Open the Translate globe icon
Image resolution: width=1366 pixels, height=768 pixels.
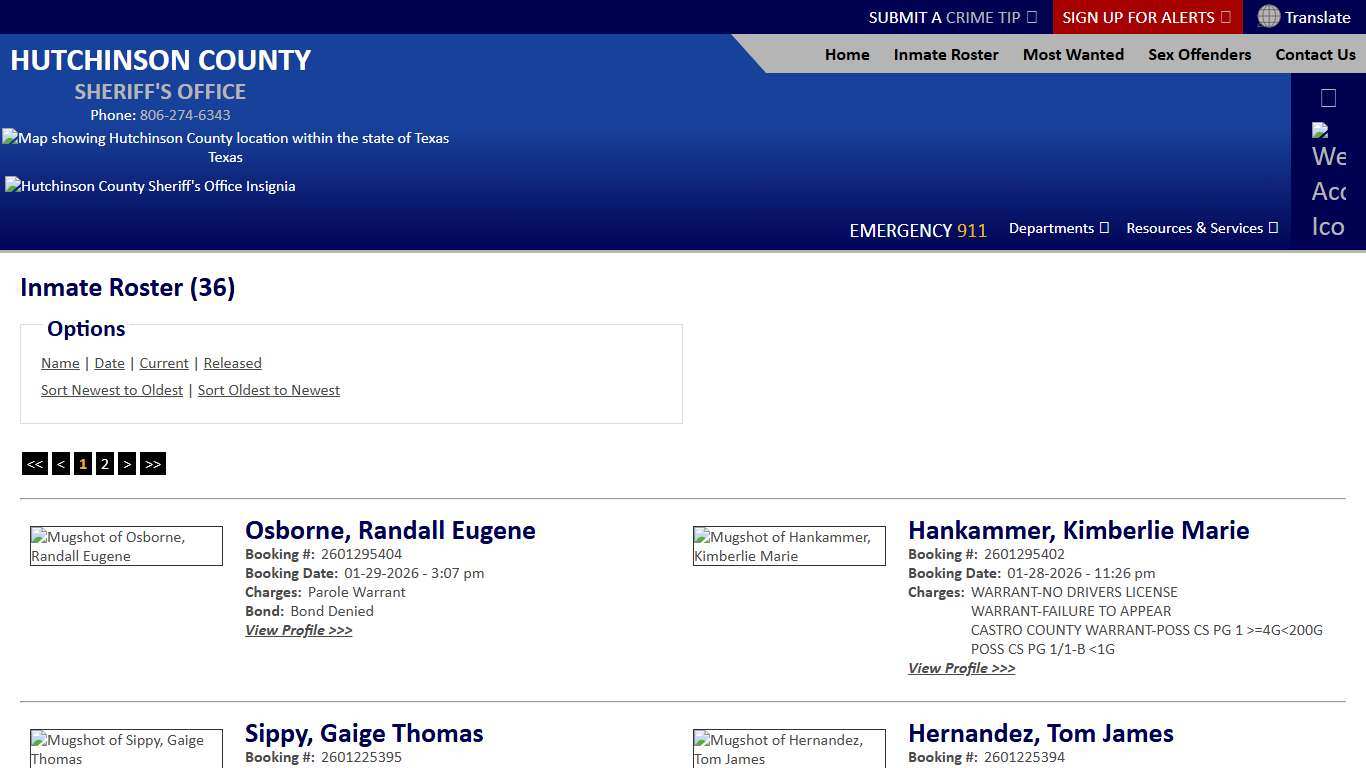point(1270,16)
